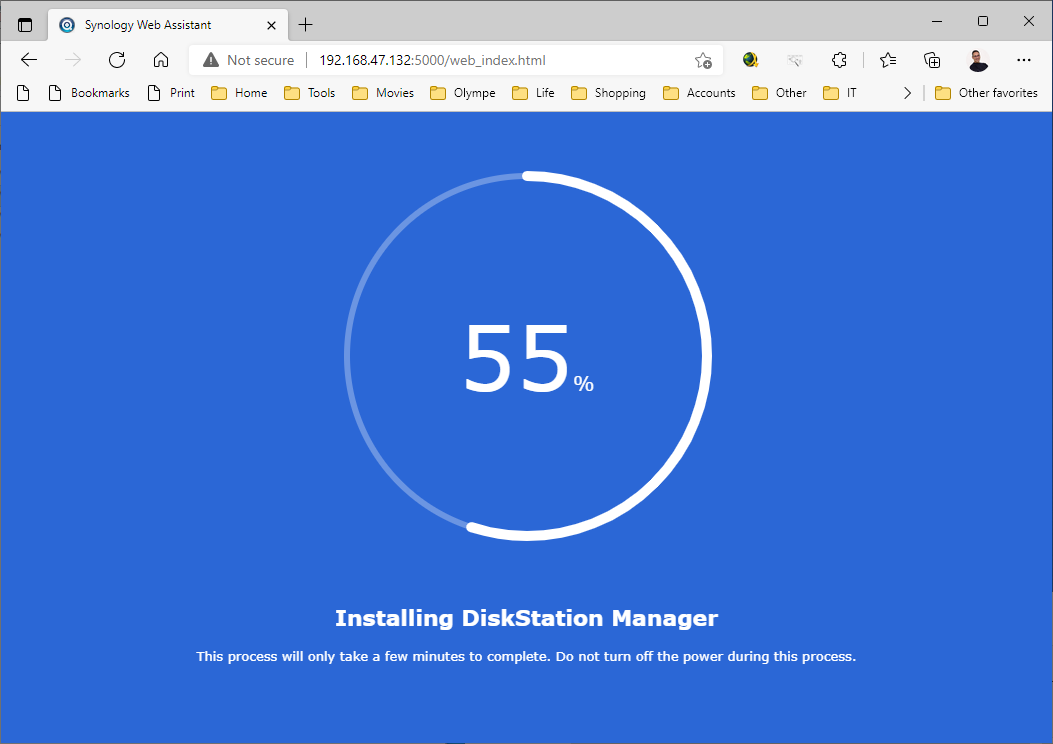Open the Extensions puzzle icon

(839, 60)
